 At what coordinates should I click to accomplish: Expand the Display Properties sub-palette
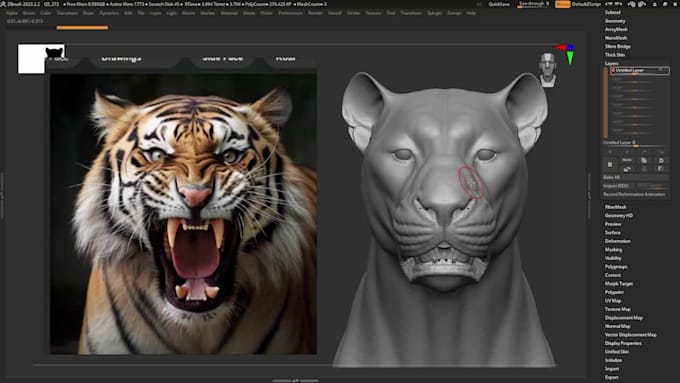coord(623,343)
